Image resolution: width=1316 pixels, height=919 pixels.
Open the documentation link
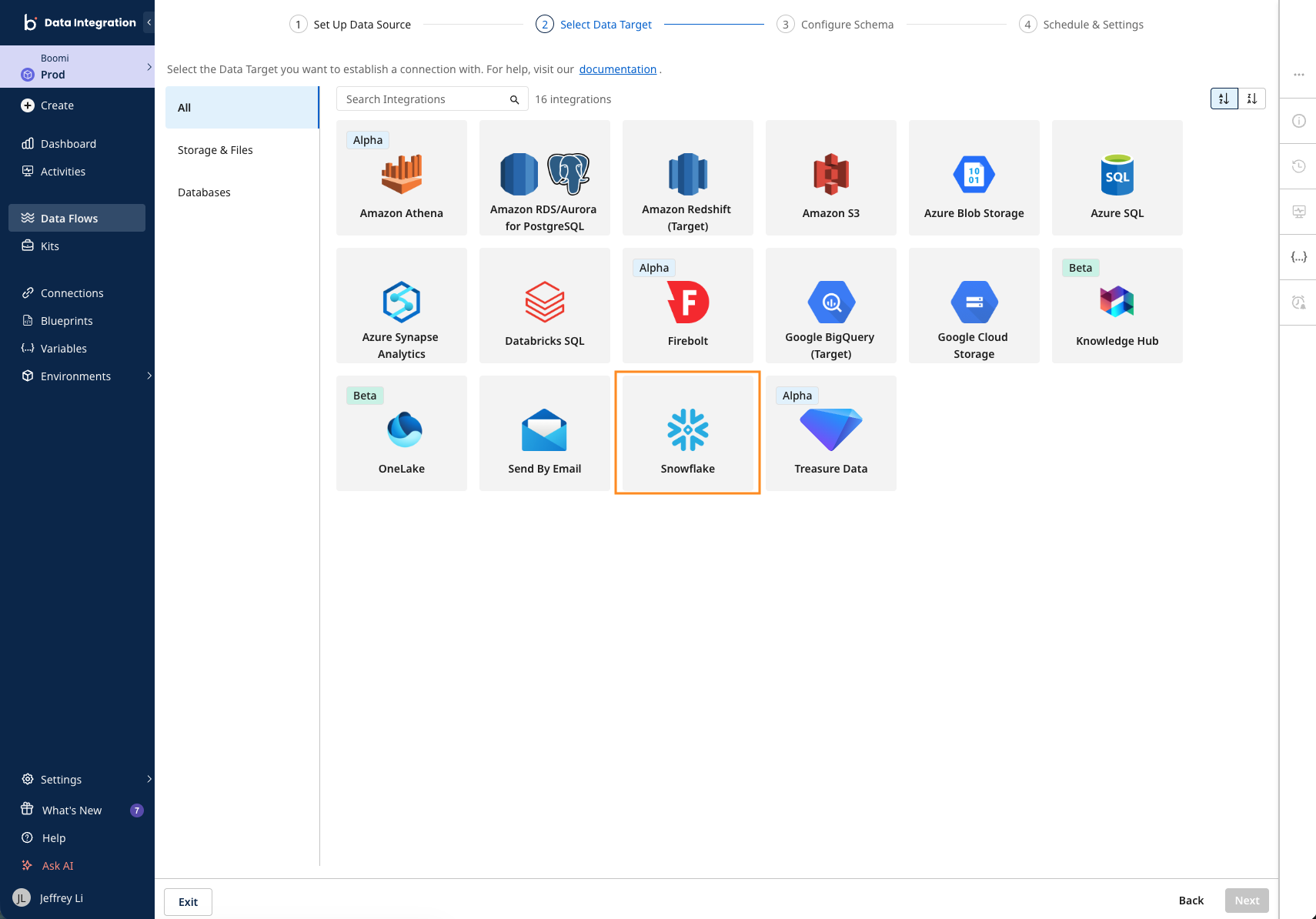click(618, 69)
